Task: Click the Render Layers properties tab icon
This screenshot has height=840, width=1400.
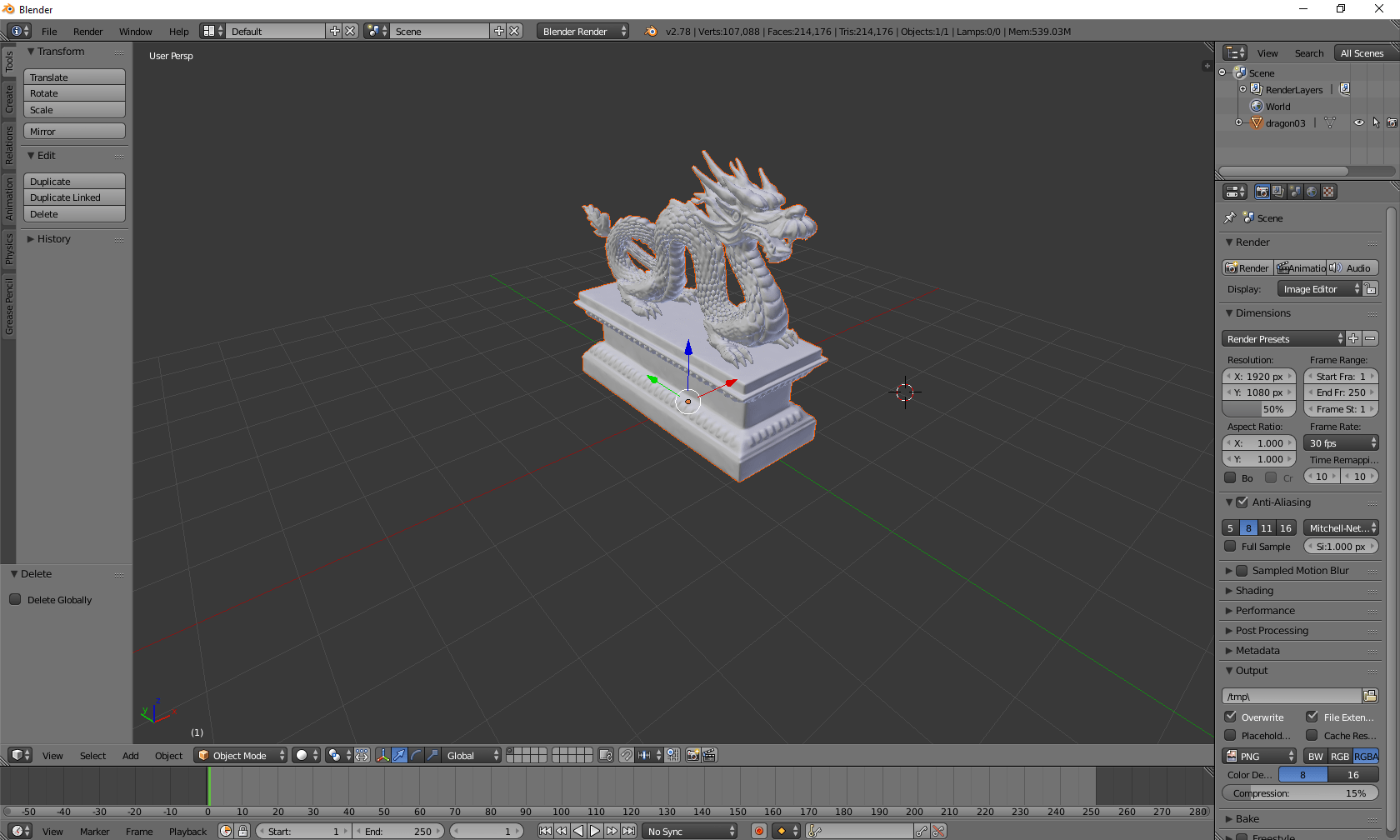Action: [x=1278, y=192]
